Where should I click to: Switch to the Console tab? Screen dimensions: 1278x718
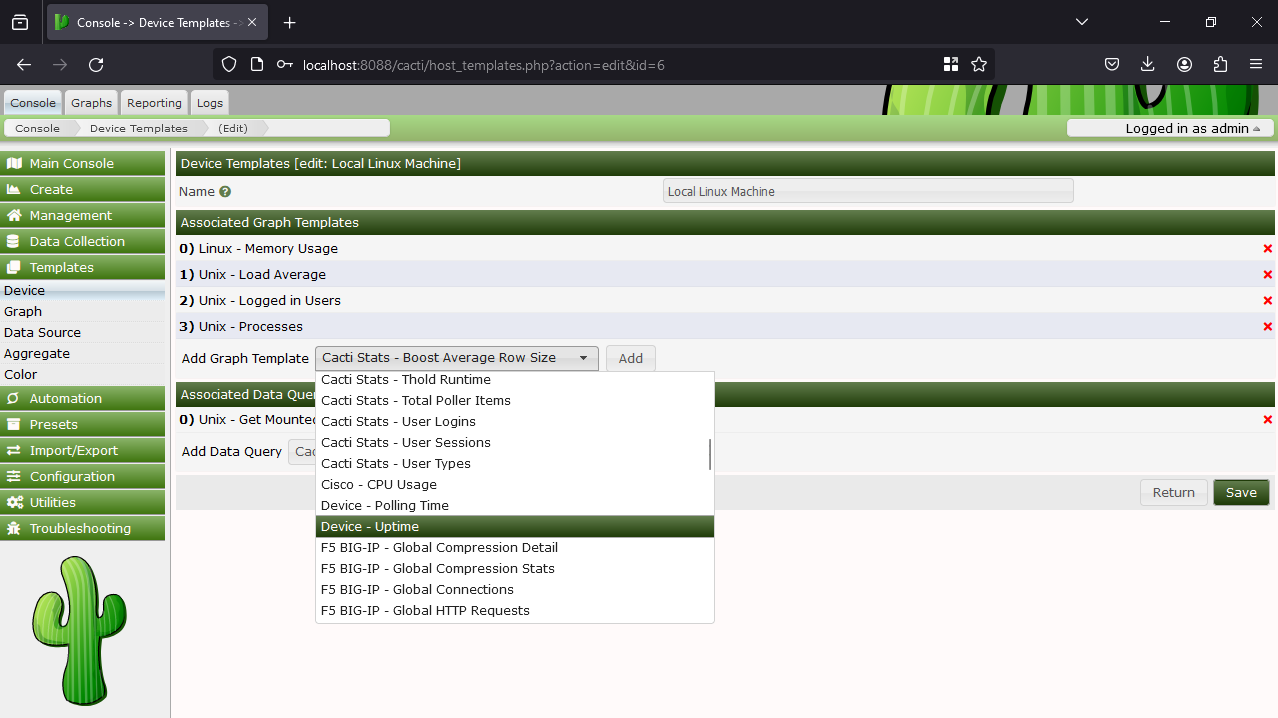click(x=33, y=102)
